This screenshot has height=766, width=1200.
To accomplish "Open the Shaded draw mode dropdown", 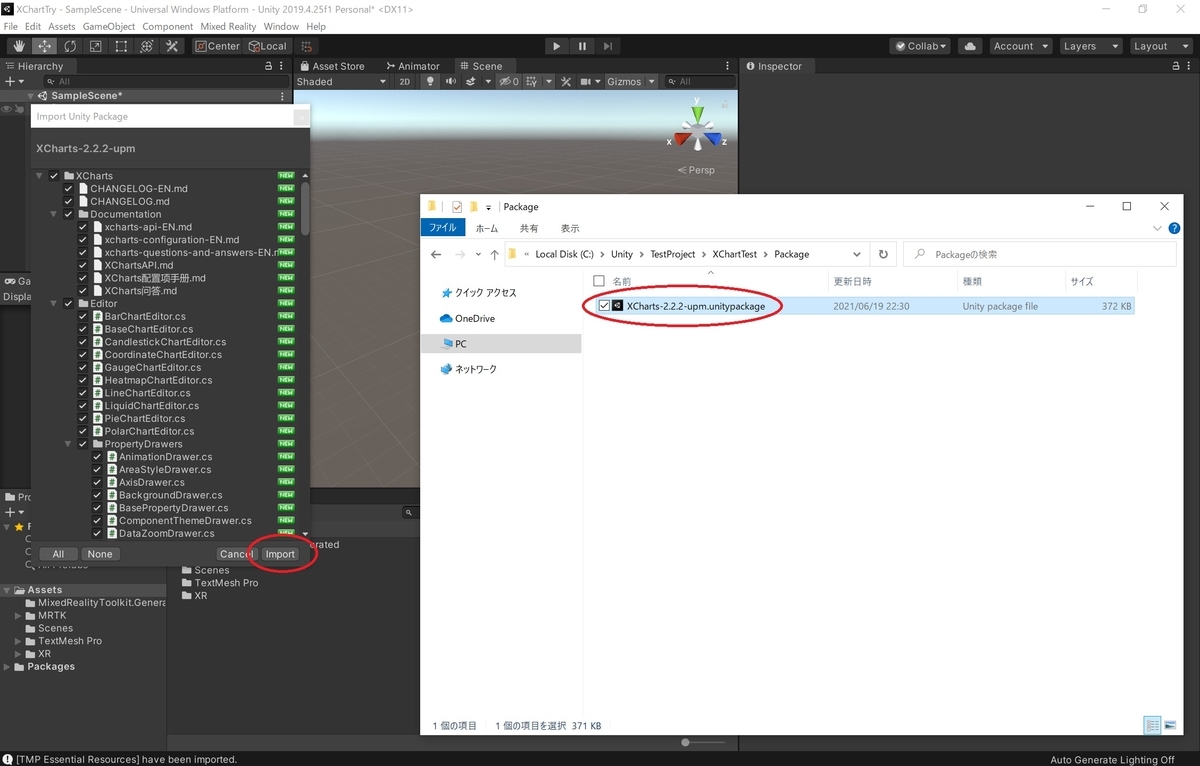I will pos(340,81).
